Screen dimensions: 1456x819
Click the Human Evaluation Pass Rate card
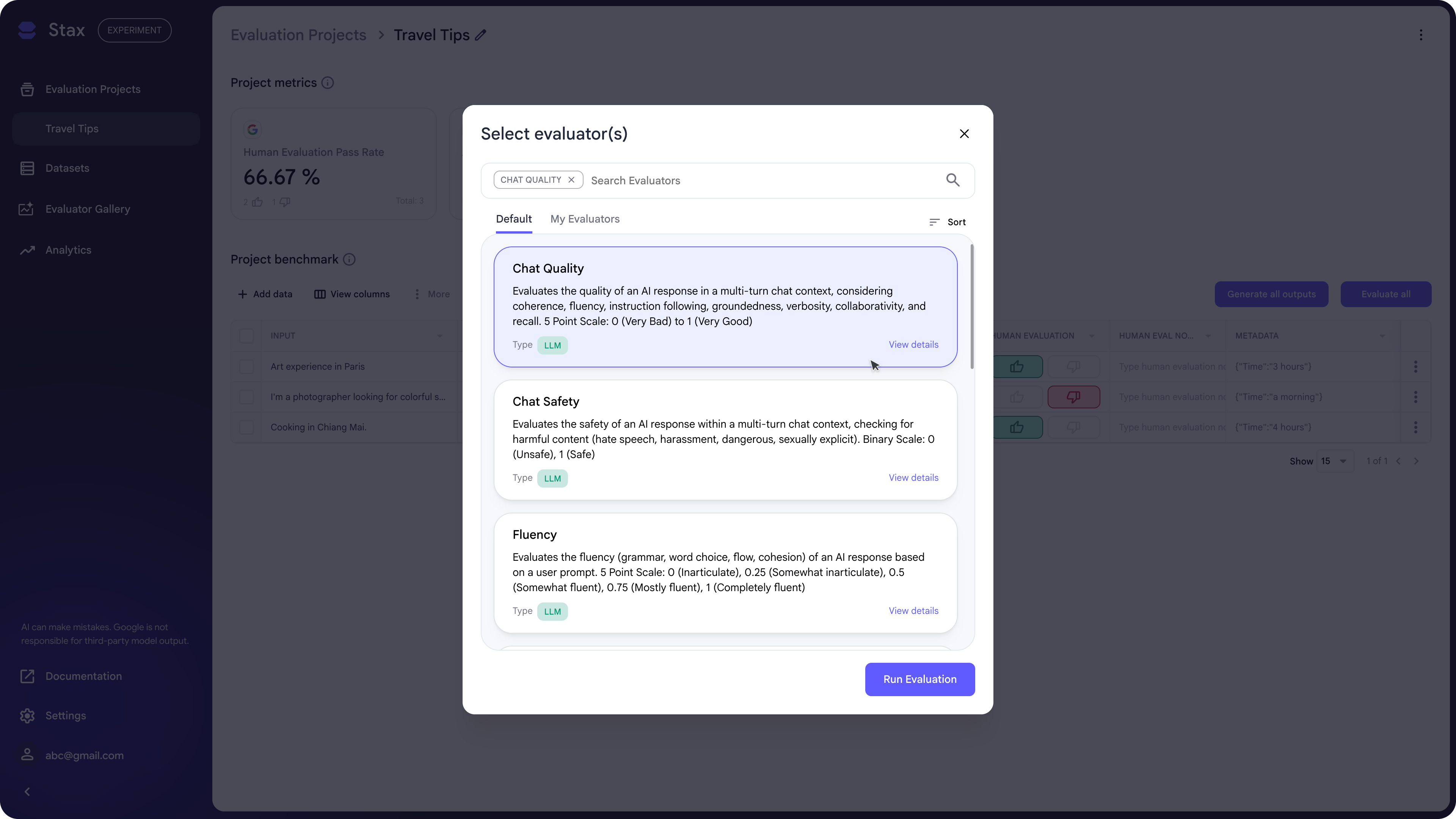pos(334,164)
